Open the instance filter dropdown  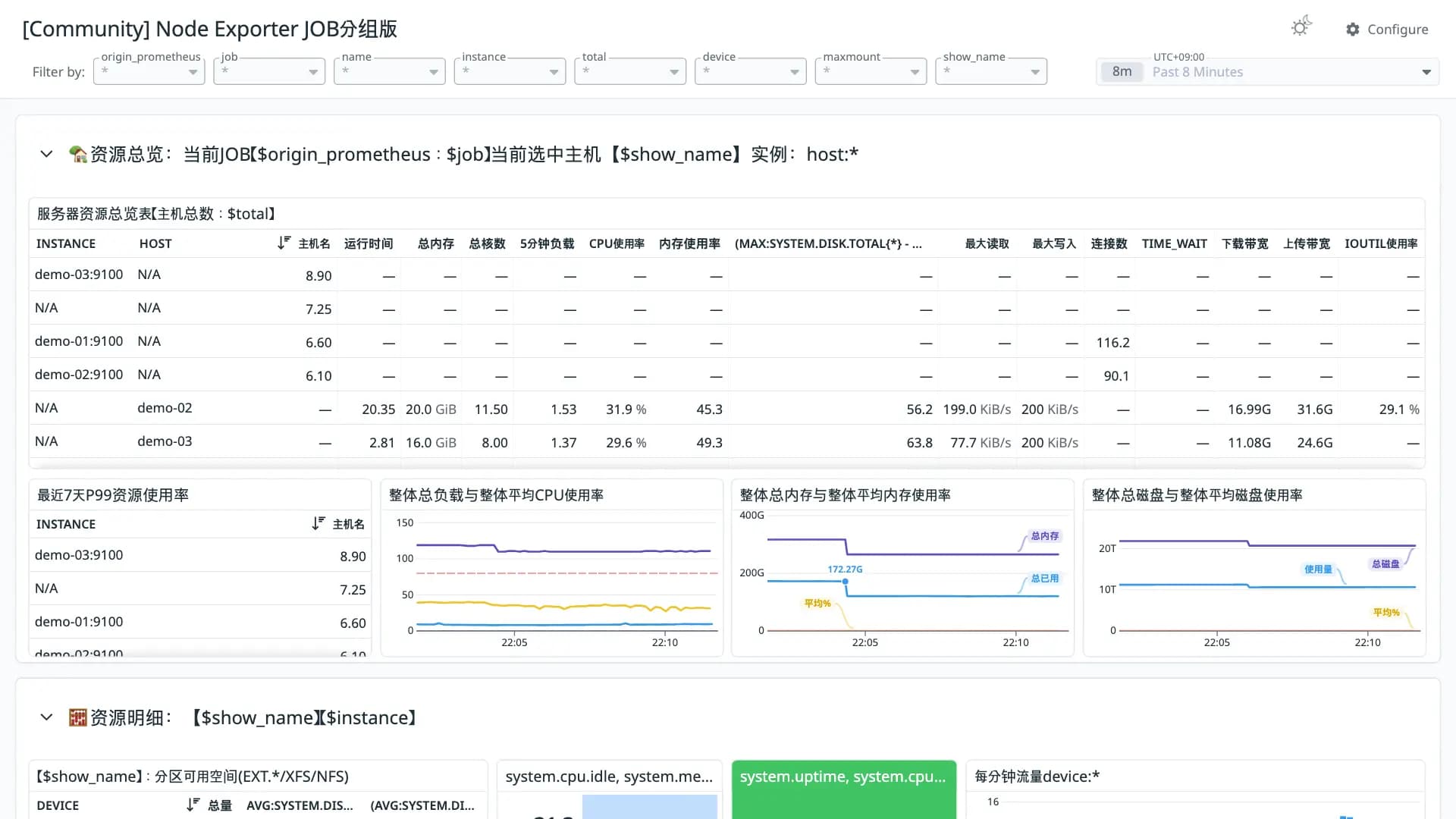[510, 71]
